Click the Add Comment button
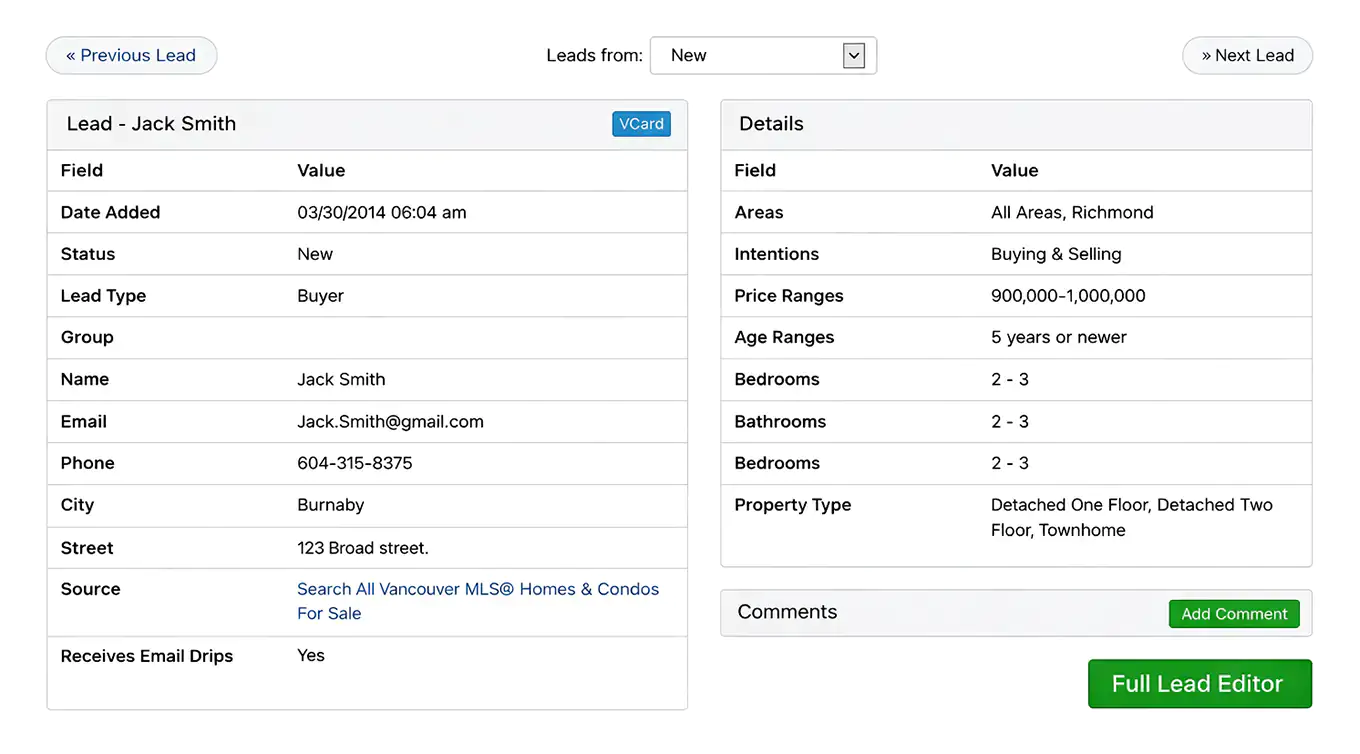 1233,614
